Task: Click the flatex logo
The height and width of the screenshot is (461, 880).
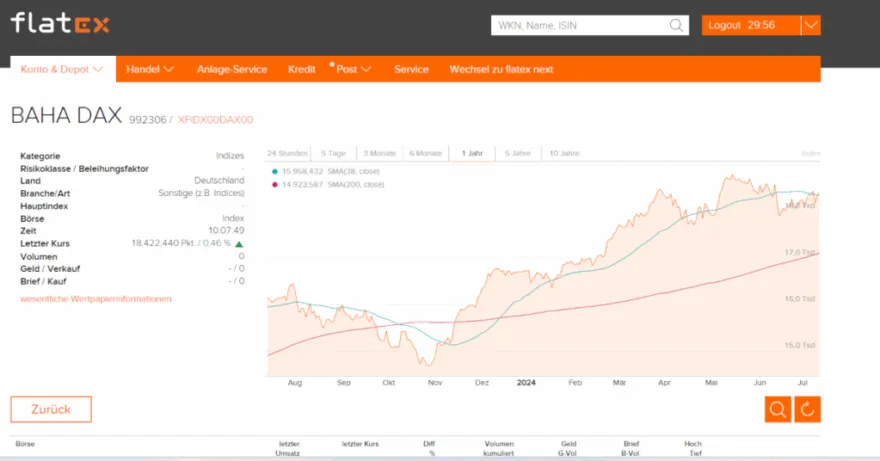Action: pyautogui.click(x=60, y=24)
